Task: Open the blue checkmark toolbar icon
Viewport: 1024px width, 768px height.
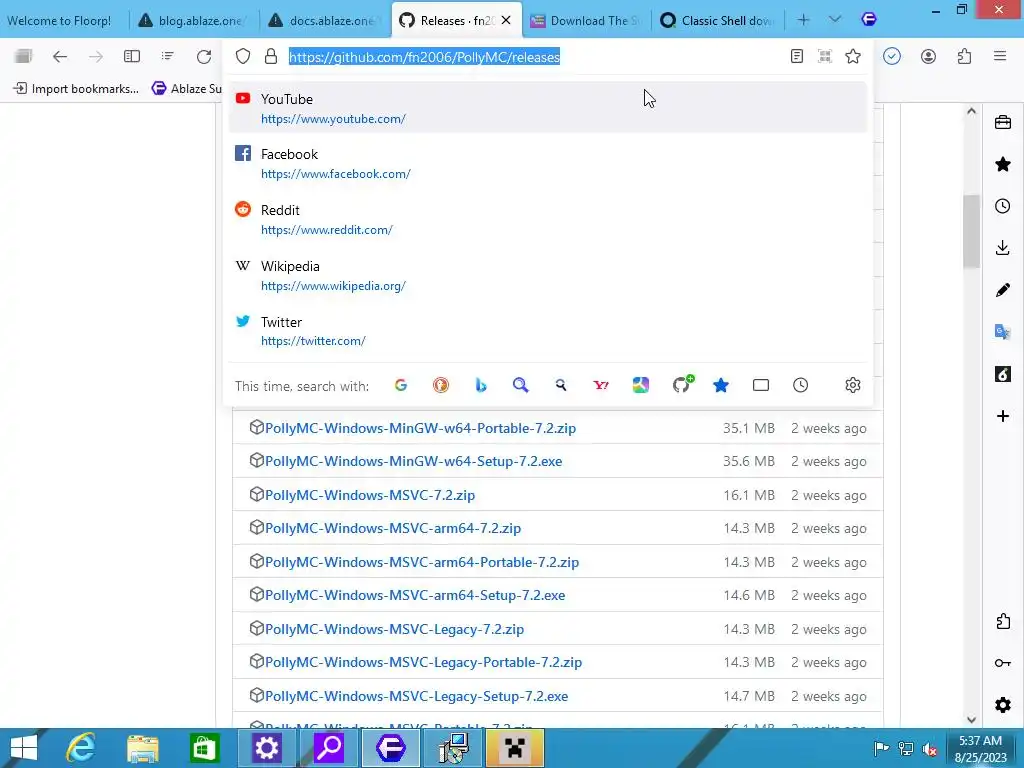Action: (x=892, y=57)
